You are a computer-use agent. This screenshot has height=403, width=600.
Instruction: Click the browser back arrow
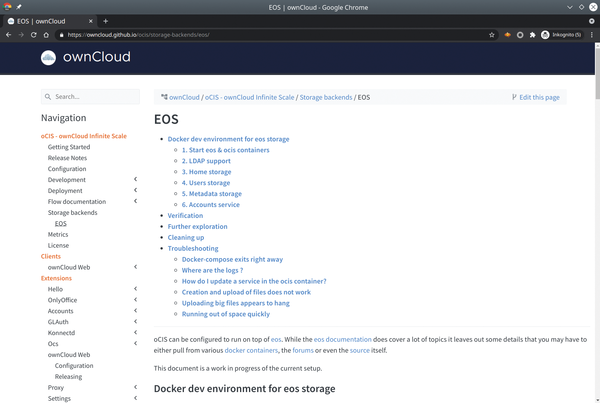click(8, 35)
